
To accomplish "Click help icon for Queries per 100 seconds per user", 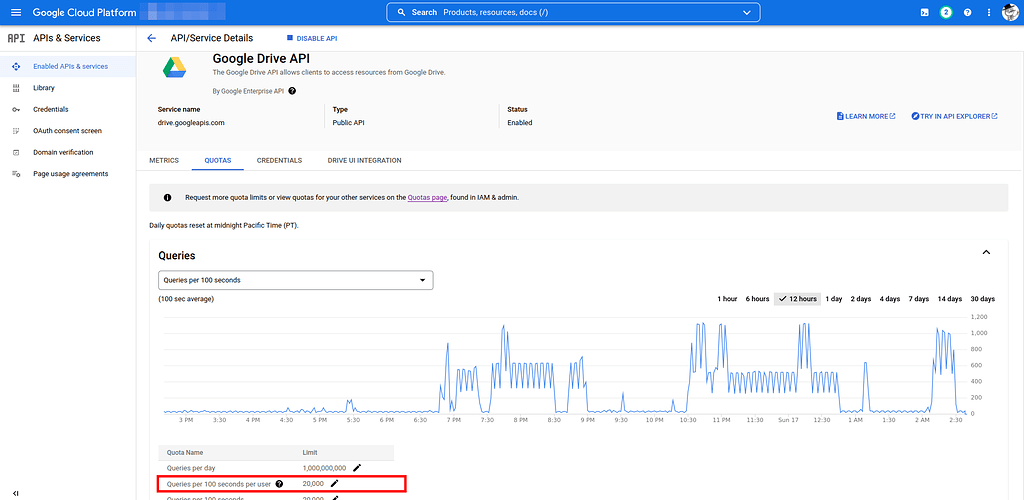I will (x=280, y=484).
